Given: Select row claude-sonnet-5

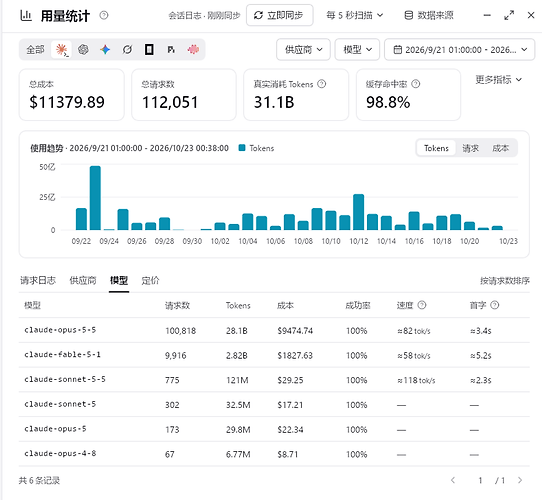Looking at the screenshot, I should 274,405.
